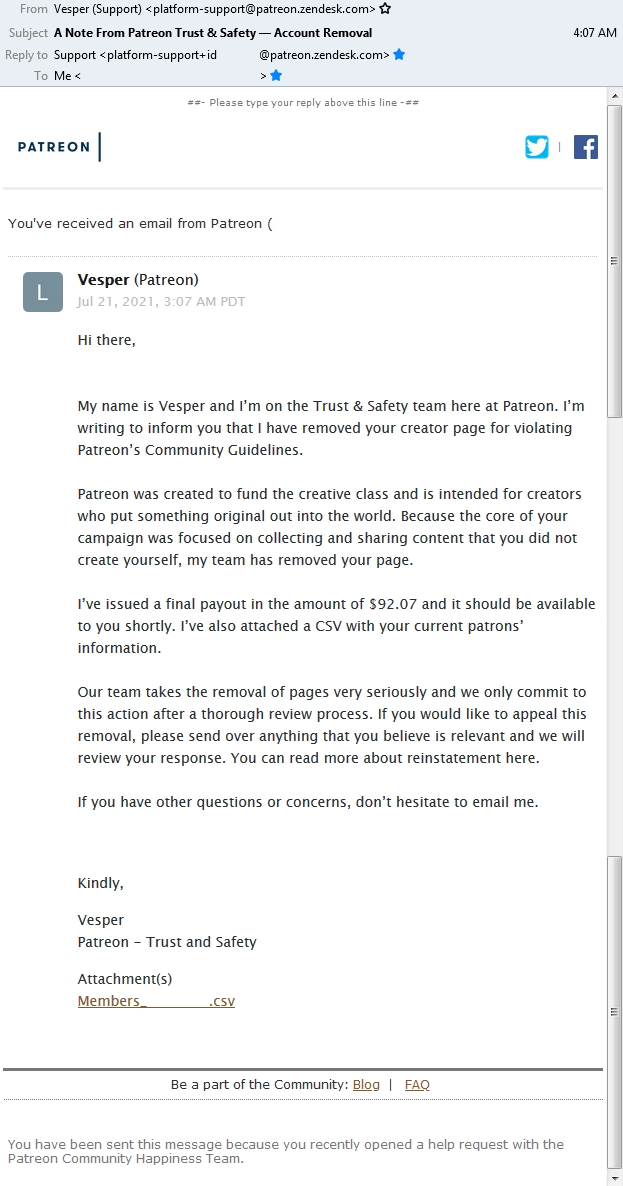Image resolution: width=623 pixels, height=1186 pixels.
Task: Open the Facebook icon in the Patreon header
Action: 586,147
